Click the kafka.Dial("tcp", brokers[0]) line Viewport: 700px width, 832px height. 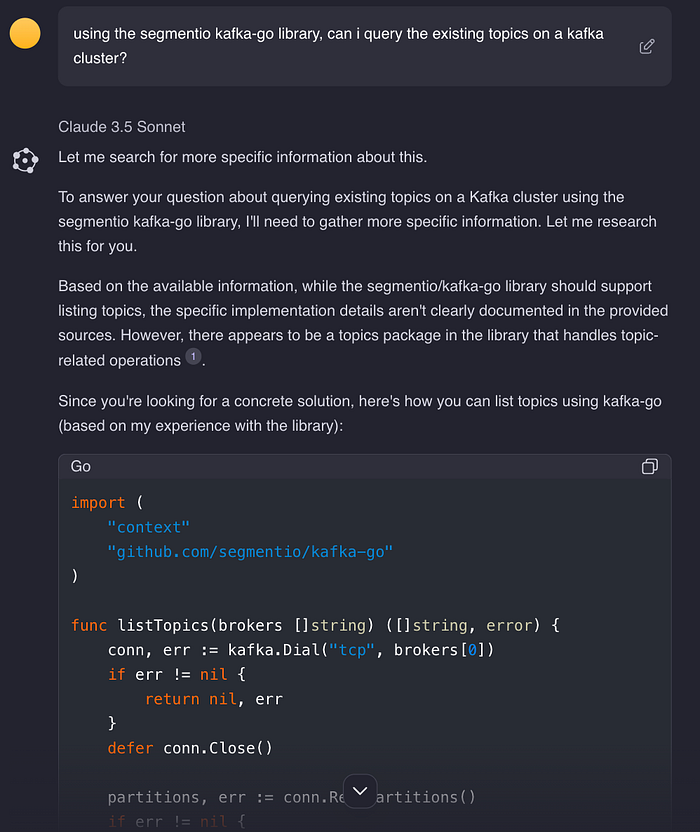[301, 650]
